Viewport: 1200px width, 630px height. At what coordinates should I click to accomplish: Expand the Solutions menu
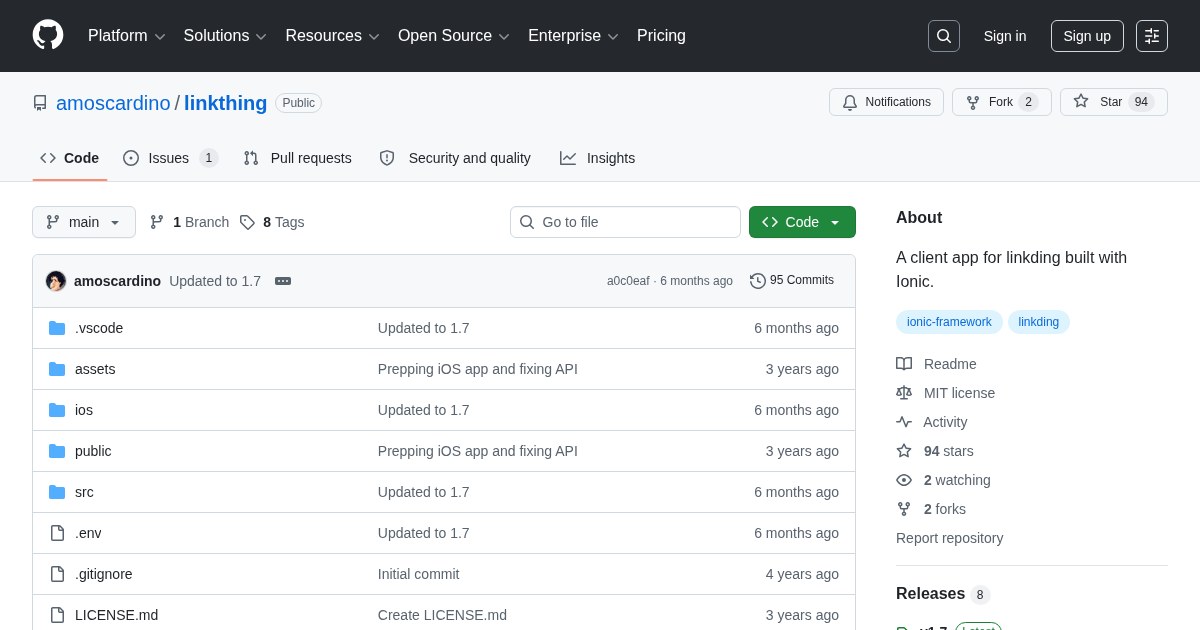pos(225,36)
